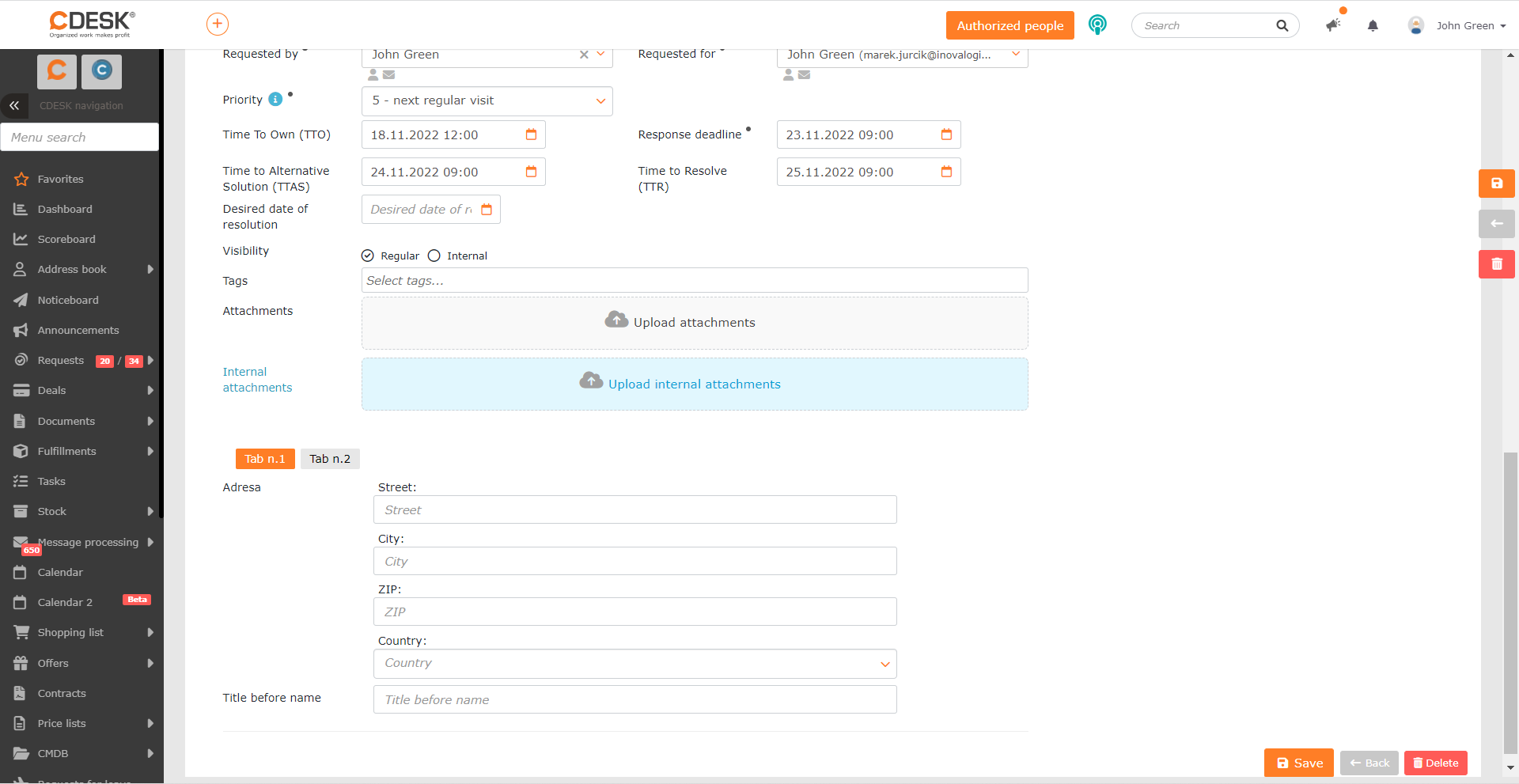Open the notifications bell icon
1519x784 pixels.
pyautogui.click(x=1373, y=25)
